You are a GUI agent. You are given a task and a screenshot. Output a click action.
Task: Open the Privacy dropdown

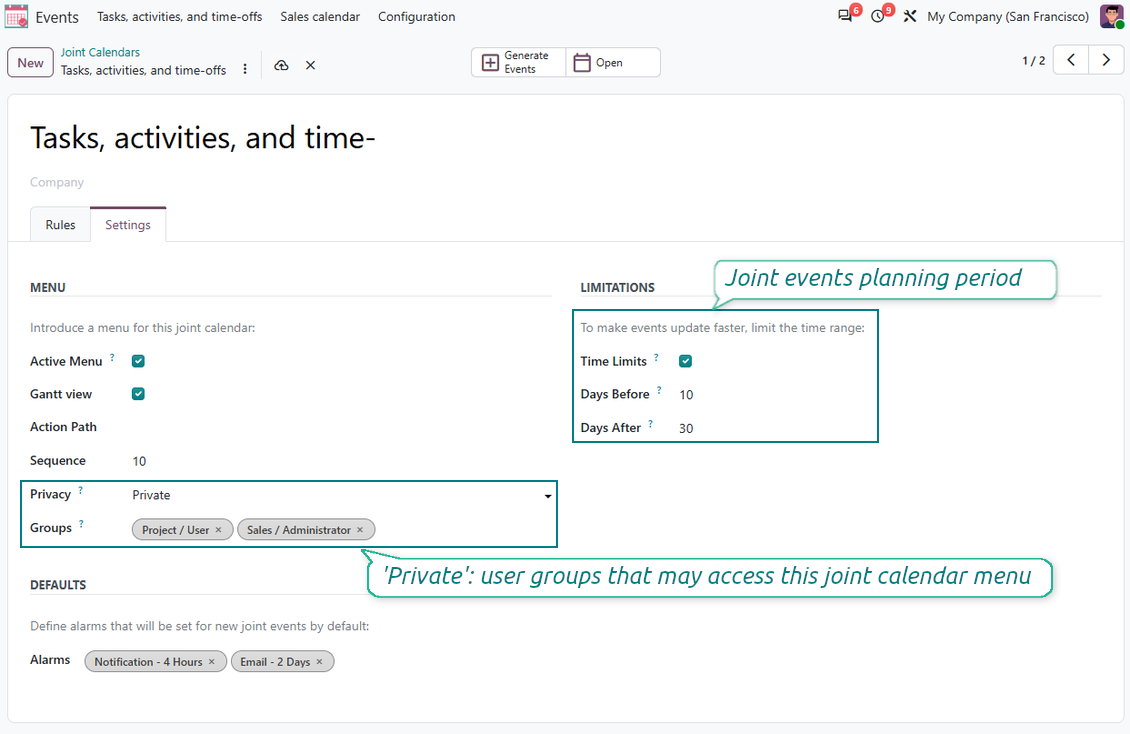(x=342, y=495)
